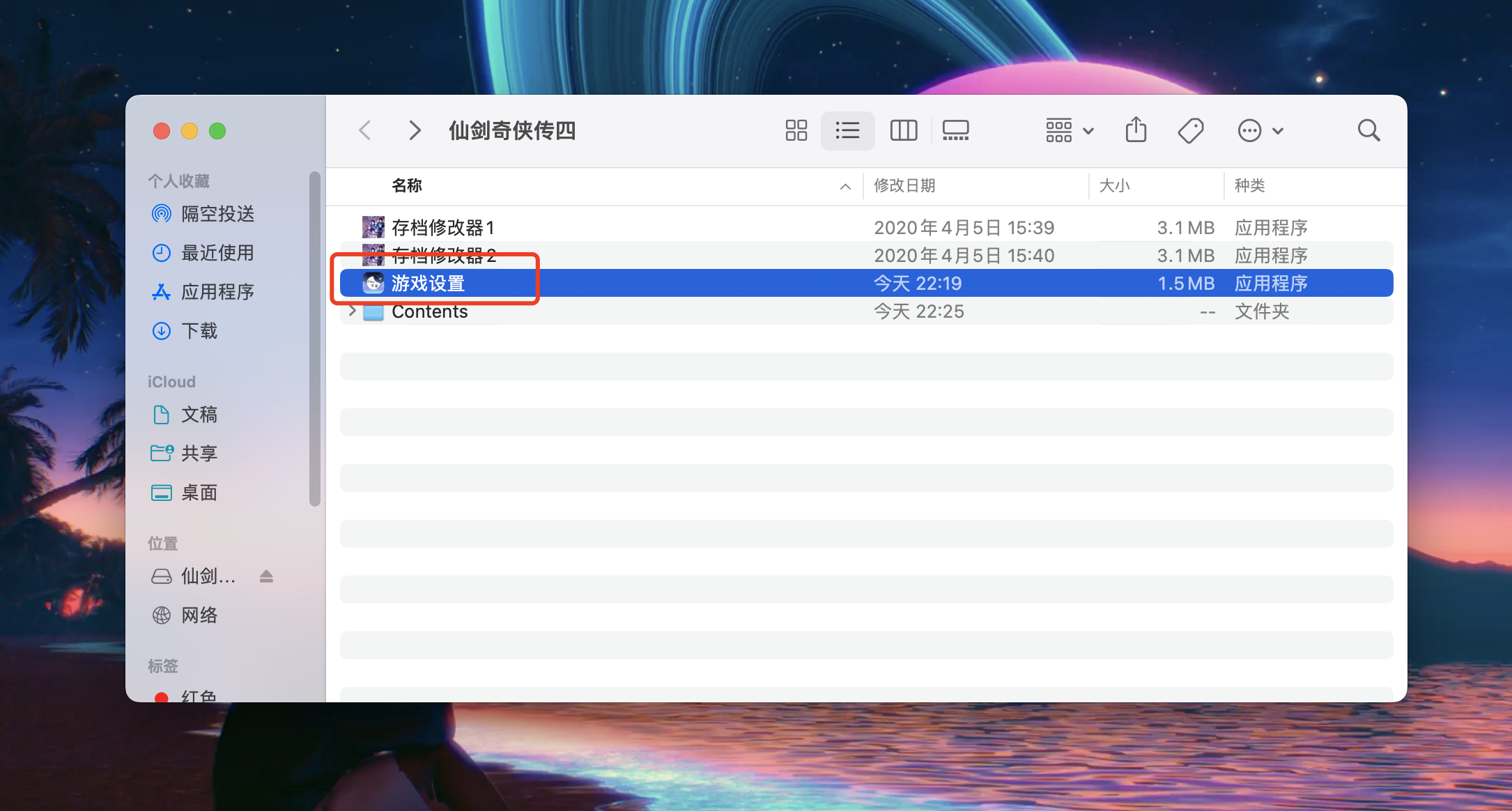Select the 存档修改器 2 row
Image resolution: width=1512 pixels, height=811 pixels.
[x=866, y=255]
